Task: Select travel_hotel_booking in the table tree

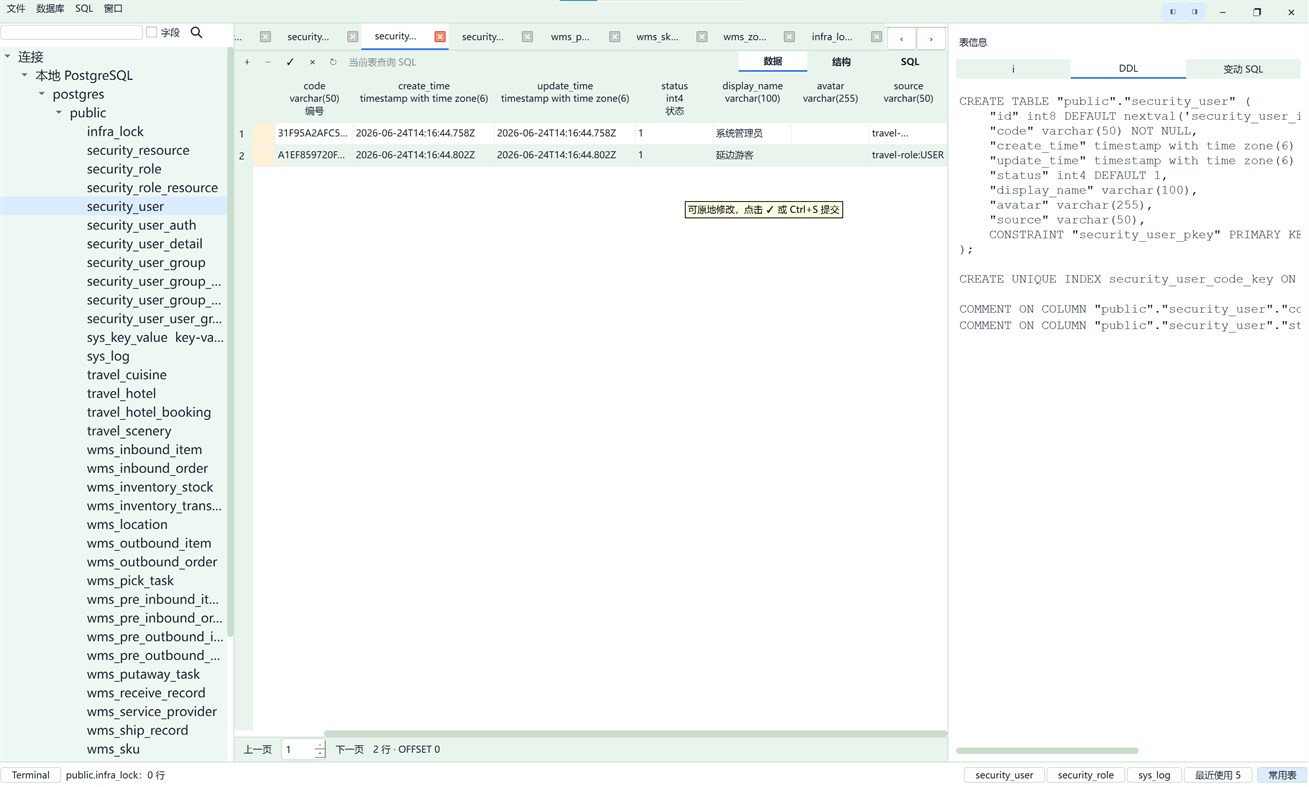Action: pyautogui.click(x=149, y=412)
